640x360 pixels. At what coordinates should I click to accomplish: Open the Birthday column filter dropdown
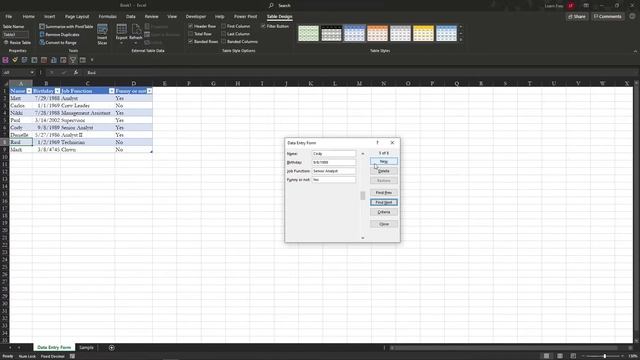pyautogui.click(x=57, y=91)
